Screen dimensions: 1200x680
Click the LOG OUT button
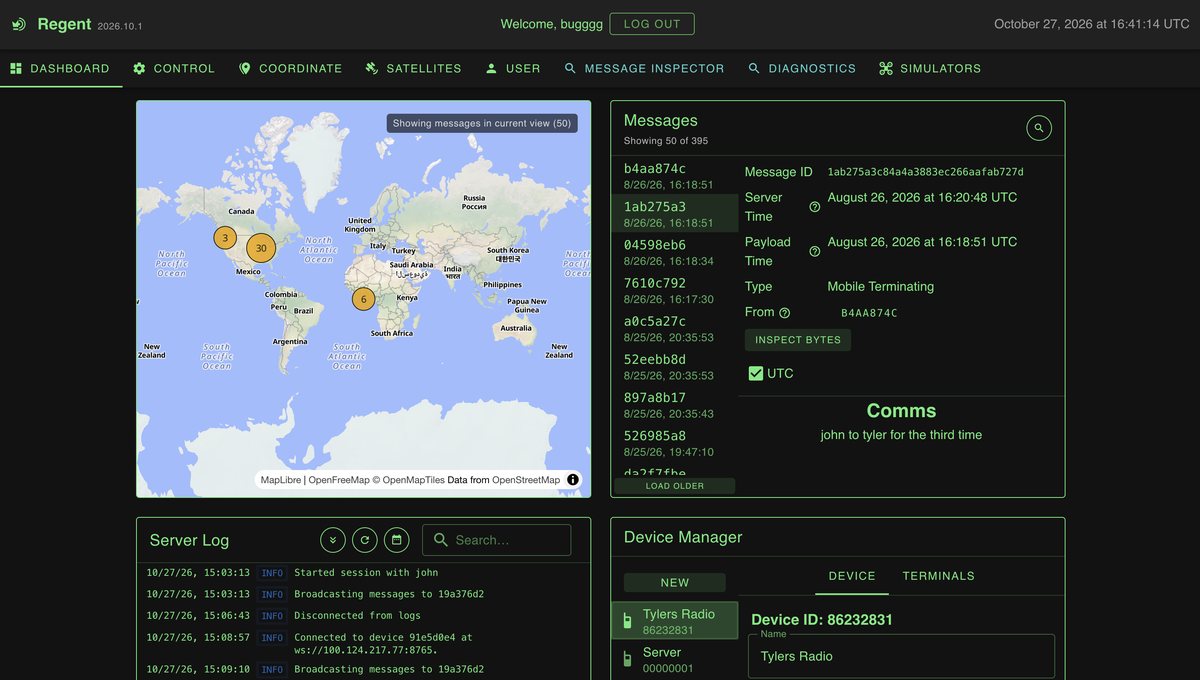click(652, 24)
